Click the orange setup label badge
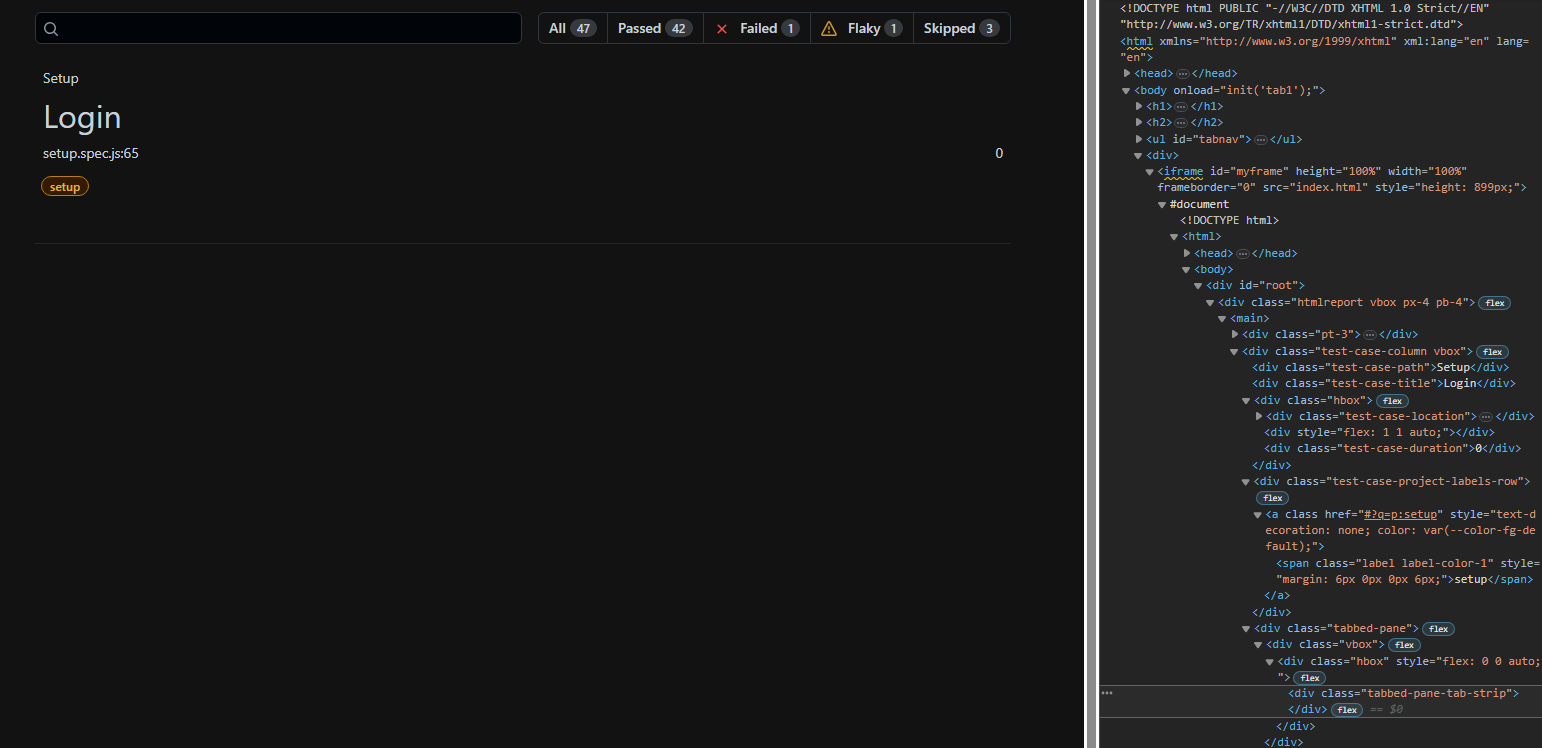The height and width of the screenshot is (748, 1542). [x=64, y=186]
